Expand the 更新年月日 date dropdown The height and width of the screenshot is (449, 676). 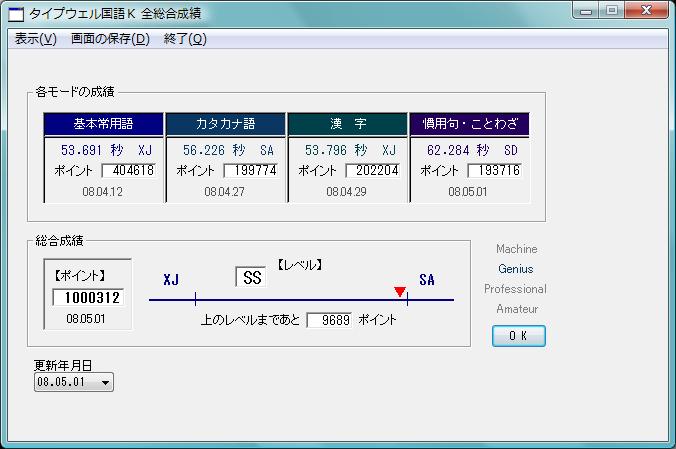105,382
